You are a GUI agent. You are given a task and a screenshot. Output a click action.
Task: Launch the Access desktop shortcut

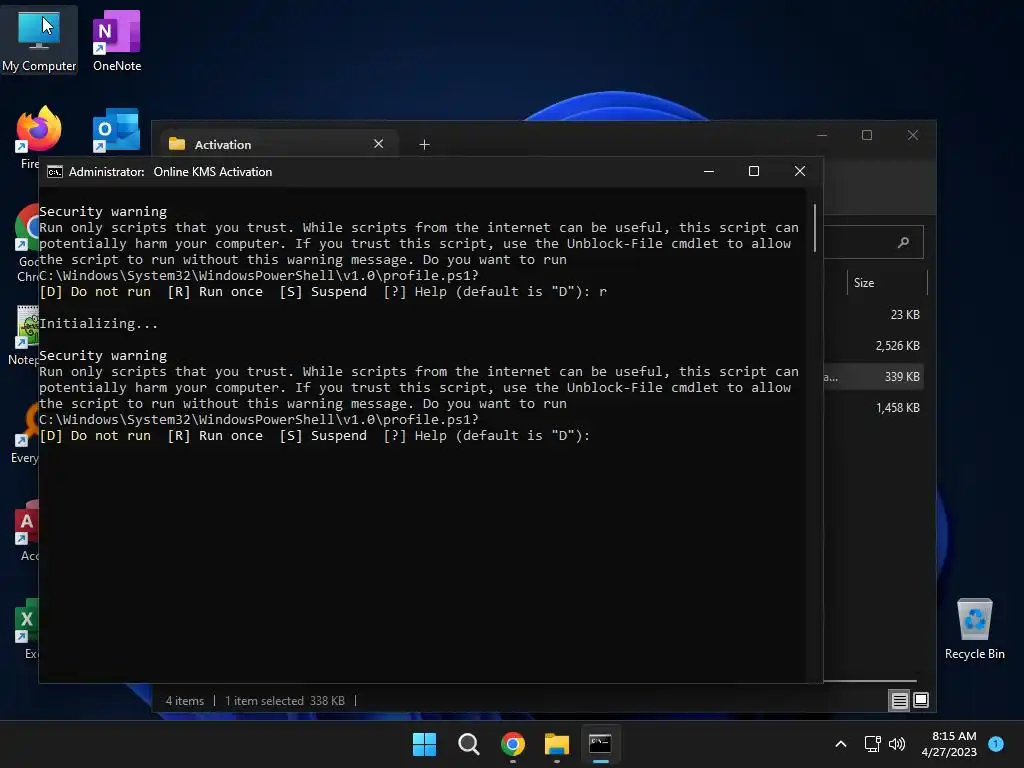[27, 530]
